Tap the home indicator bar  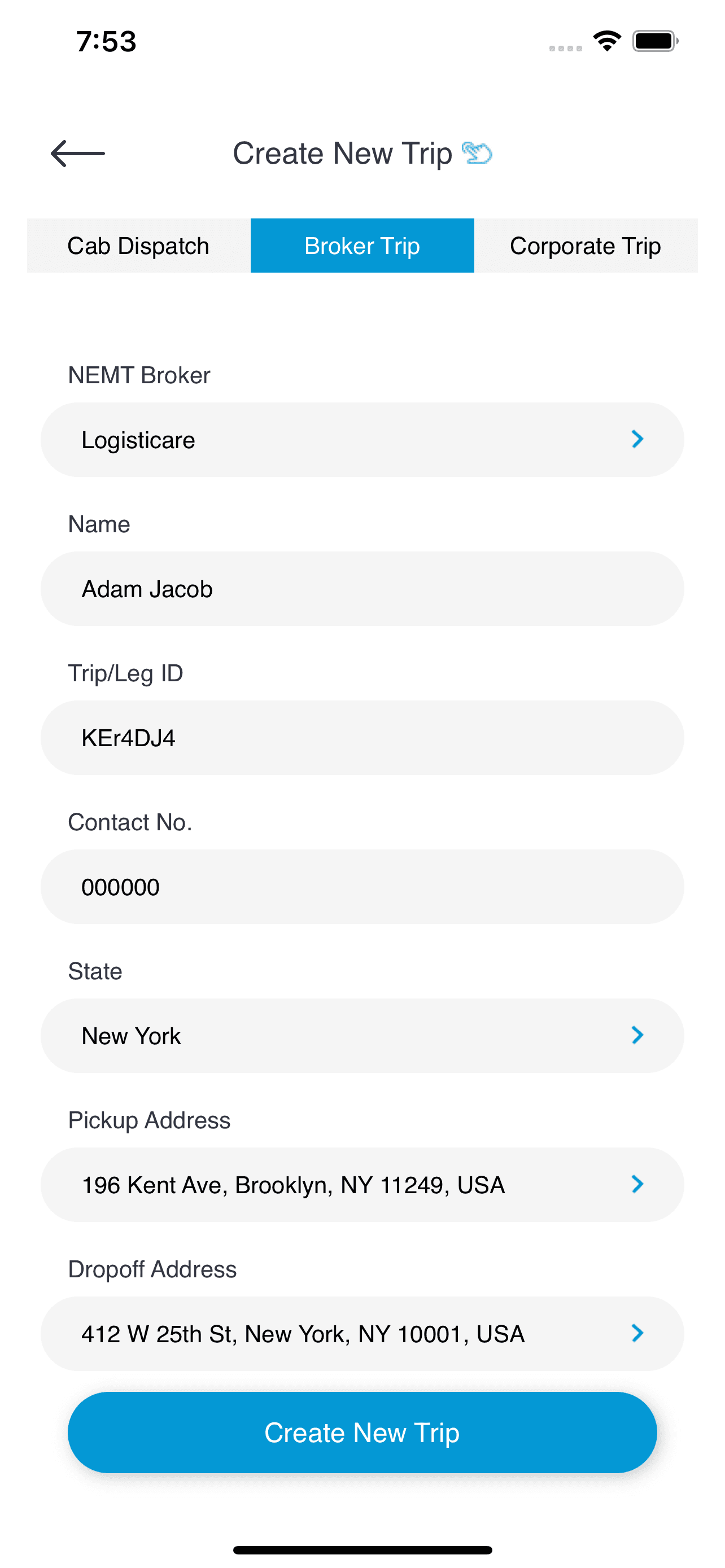(x=362, y=1550)
